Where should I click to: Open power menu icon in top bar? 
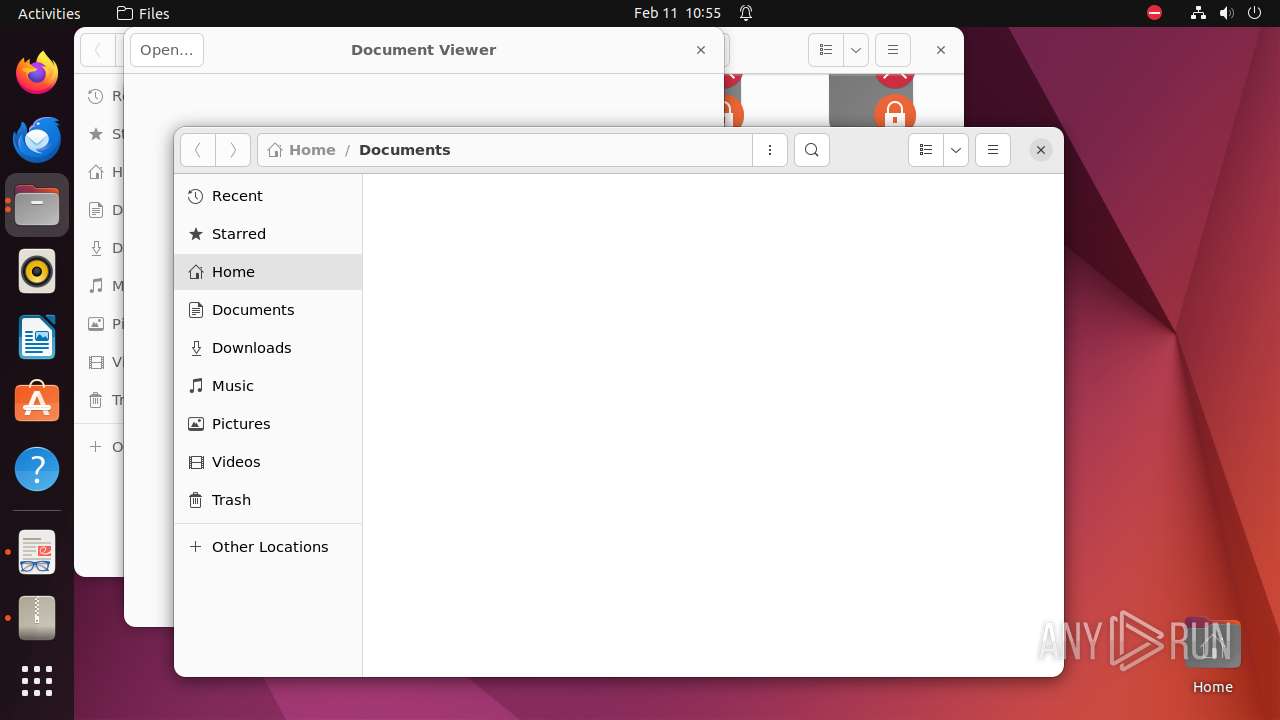pyautogui.click(x=1254, y=13)
